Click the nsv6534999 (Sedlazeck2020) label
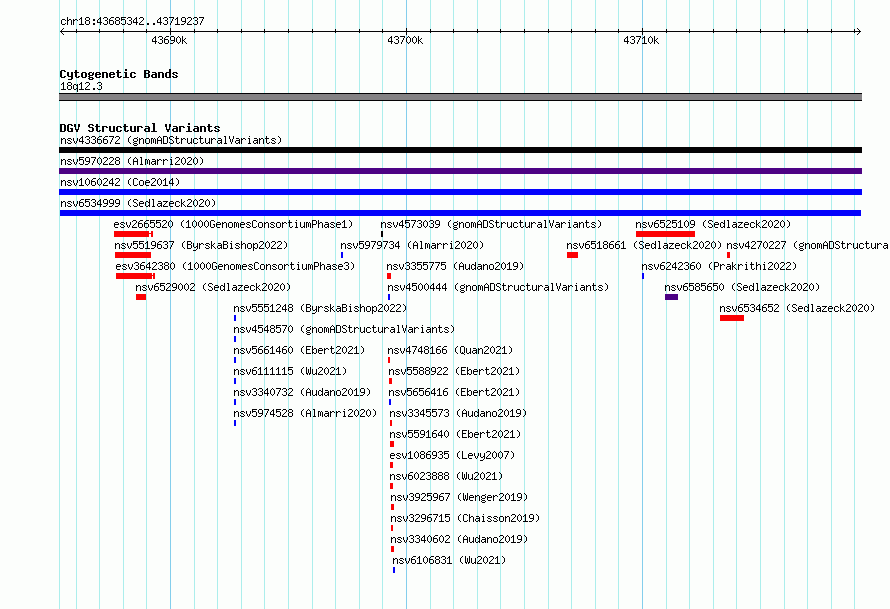Screen dimensions: 890x609 (138, 203)
